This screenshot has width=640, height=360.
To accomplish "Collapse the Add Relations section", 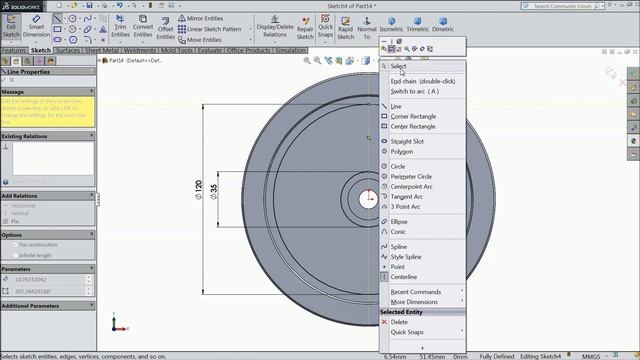I will pyautogui.click(x=91, y=196).
